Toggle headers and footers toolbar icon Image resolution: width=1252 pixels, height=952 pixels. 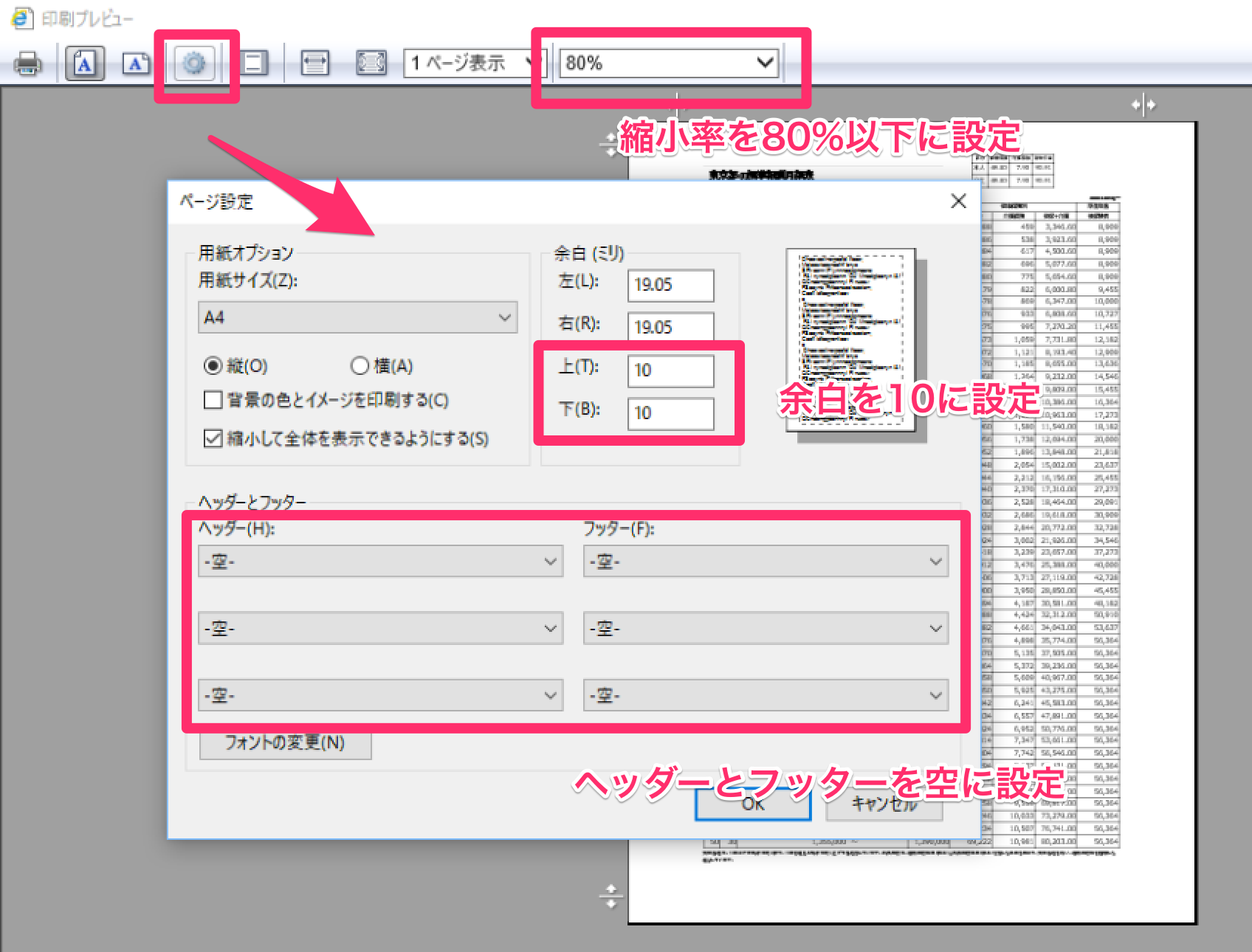(253, 63)
